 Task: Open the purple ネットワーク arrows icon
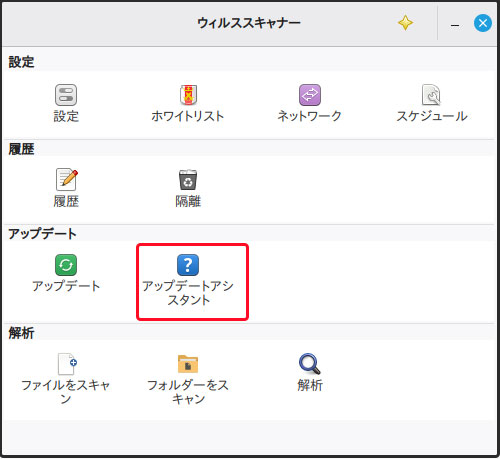pyautogui.click(x=310, y=95)
